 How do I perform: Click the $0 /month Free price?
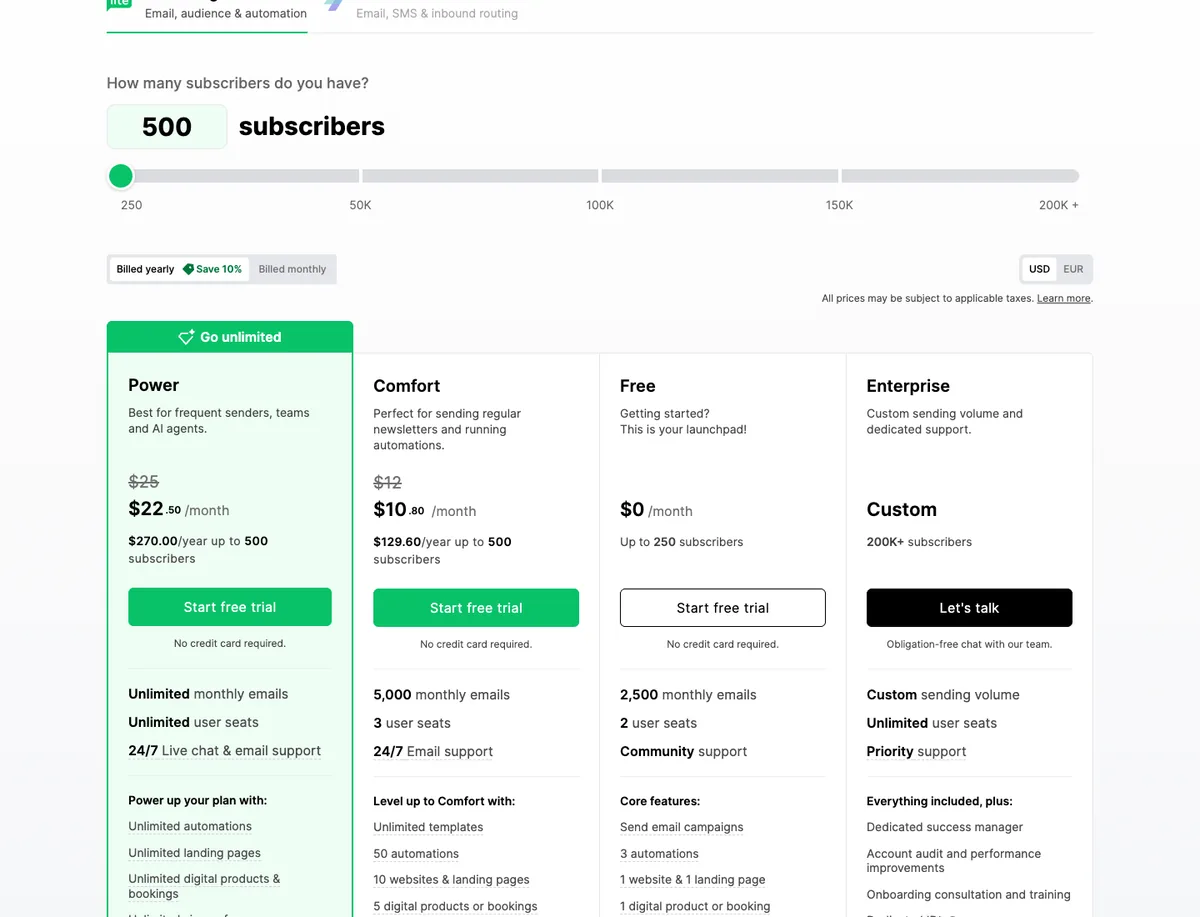pyautogui.click(x=656, y=510)
